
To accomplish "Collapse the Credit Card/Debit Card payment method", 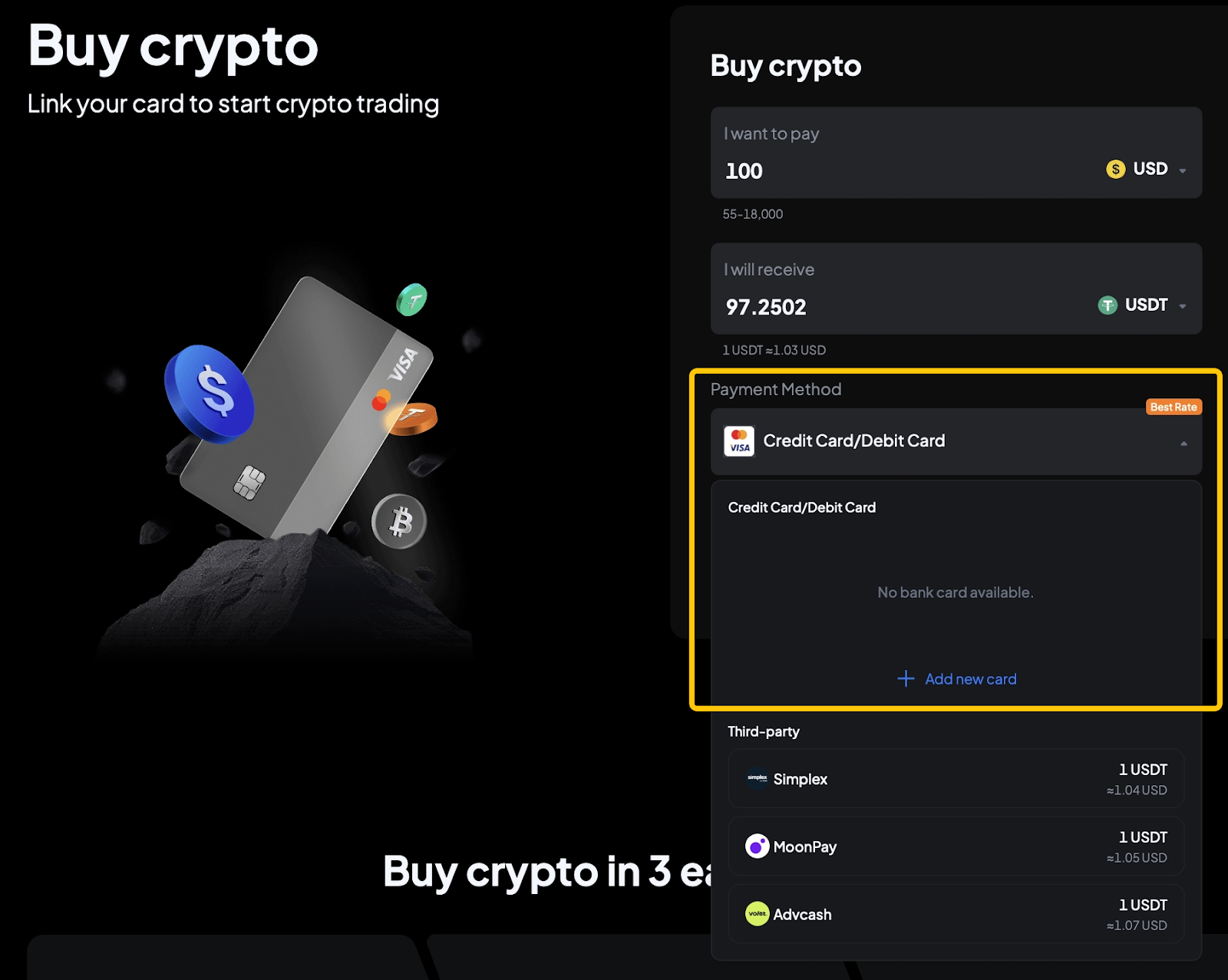I will (x=1183, y=443).
